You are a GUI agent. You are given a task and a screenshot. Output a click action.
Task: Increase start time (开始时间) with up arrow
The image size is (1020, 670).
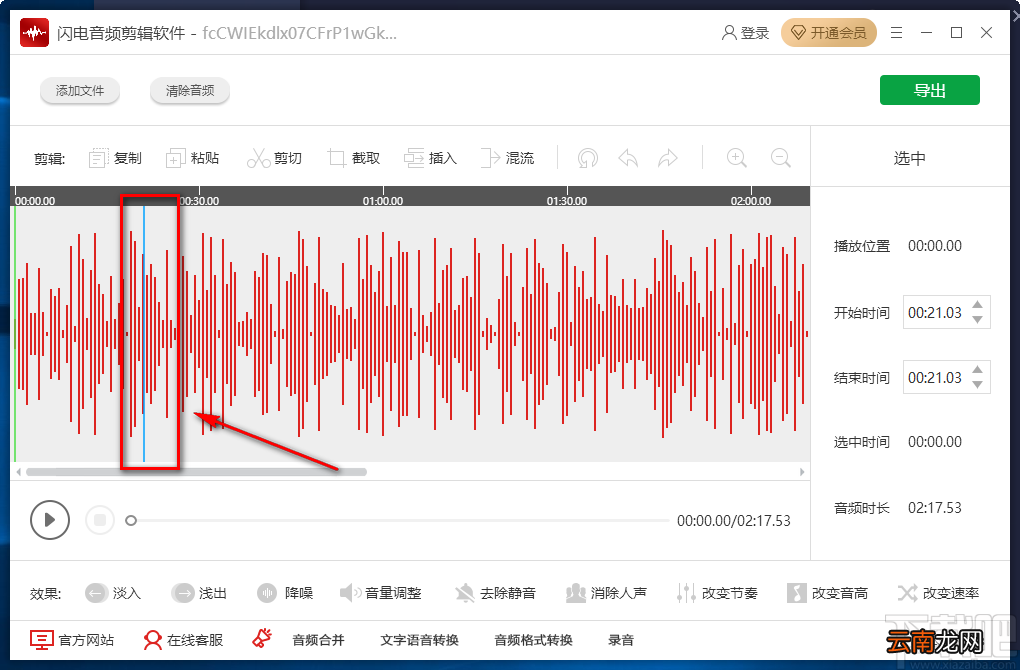977,304
